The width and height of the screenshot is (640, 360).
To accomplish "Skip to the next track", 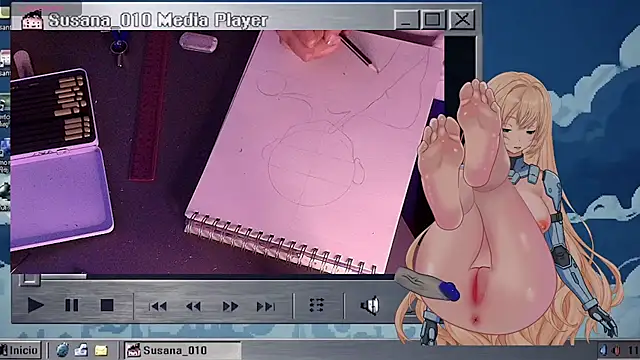I will click(x=266, y=306).
